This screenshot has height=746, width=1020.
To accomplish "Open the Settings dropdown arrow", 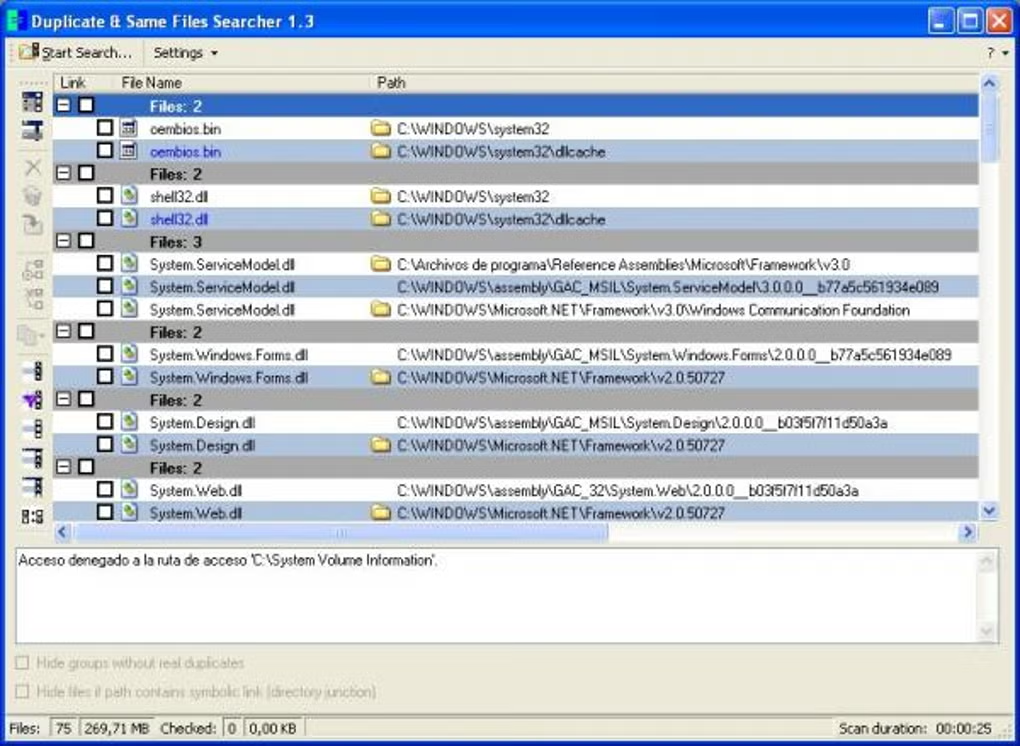I will (x=214, y=53).
